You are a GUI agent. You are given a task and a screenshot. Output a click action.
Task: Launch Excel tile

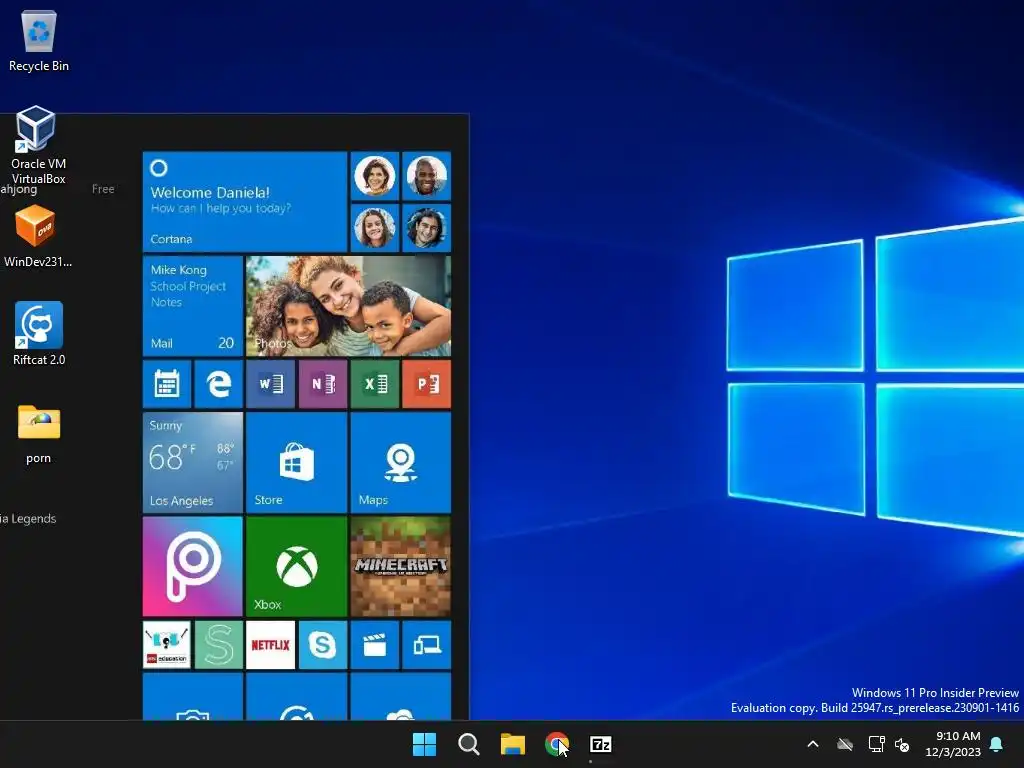coord(375,384)
